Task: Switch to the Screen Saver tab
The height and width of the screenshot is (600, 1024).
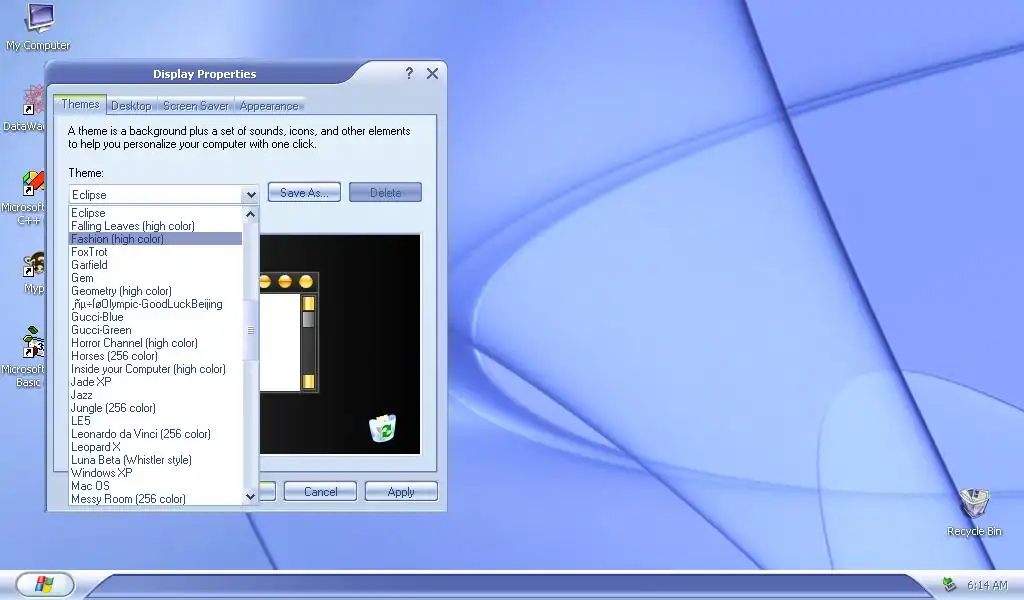Action: point(196,106)
